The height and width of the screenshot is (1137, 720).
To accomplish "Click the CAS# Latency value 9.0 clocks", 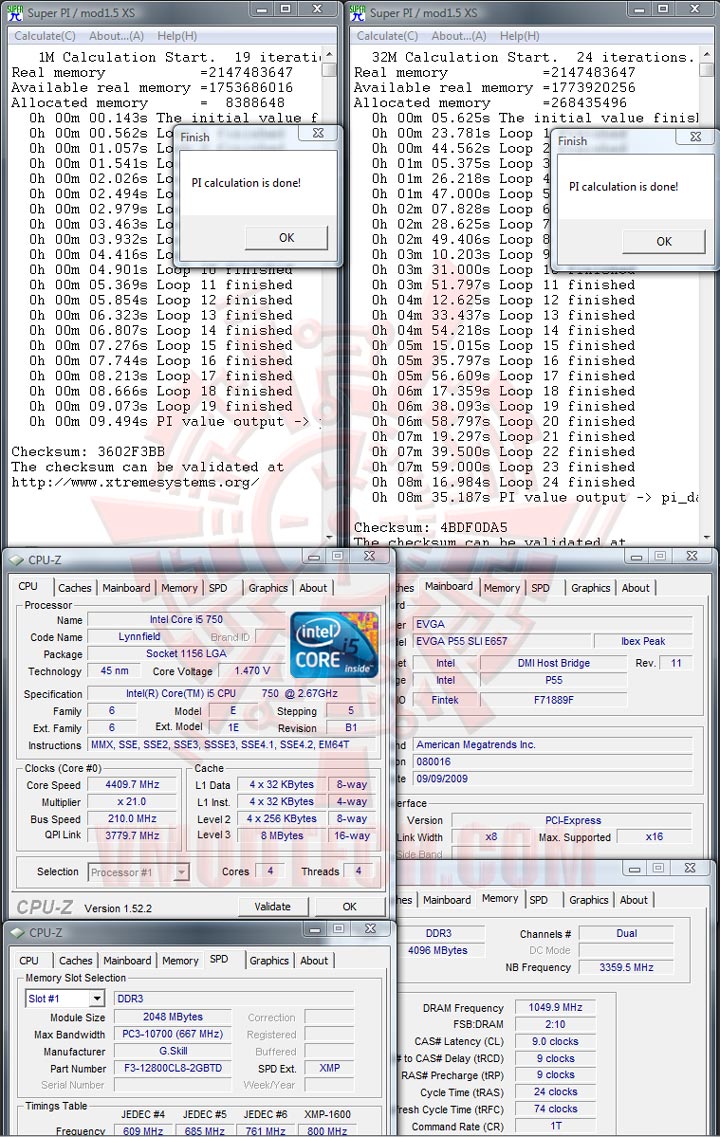I will (555, 1041).
